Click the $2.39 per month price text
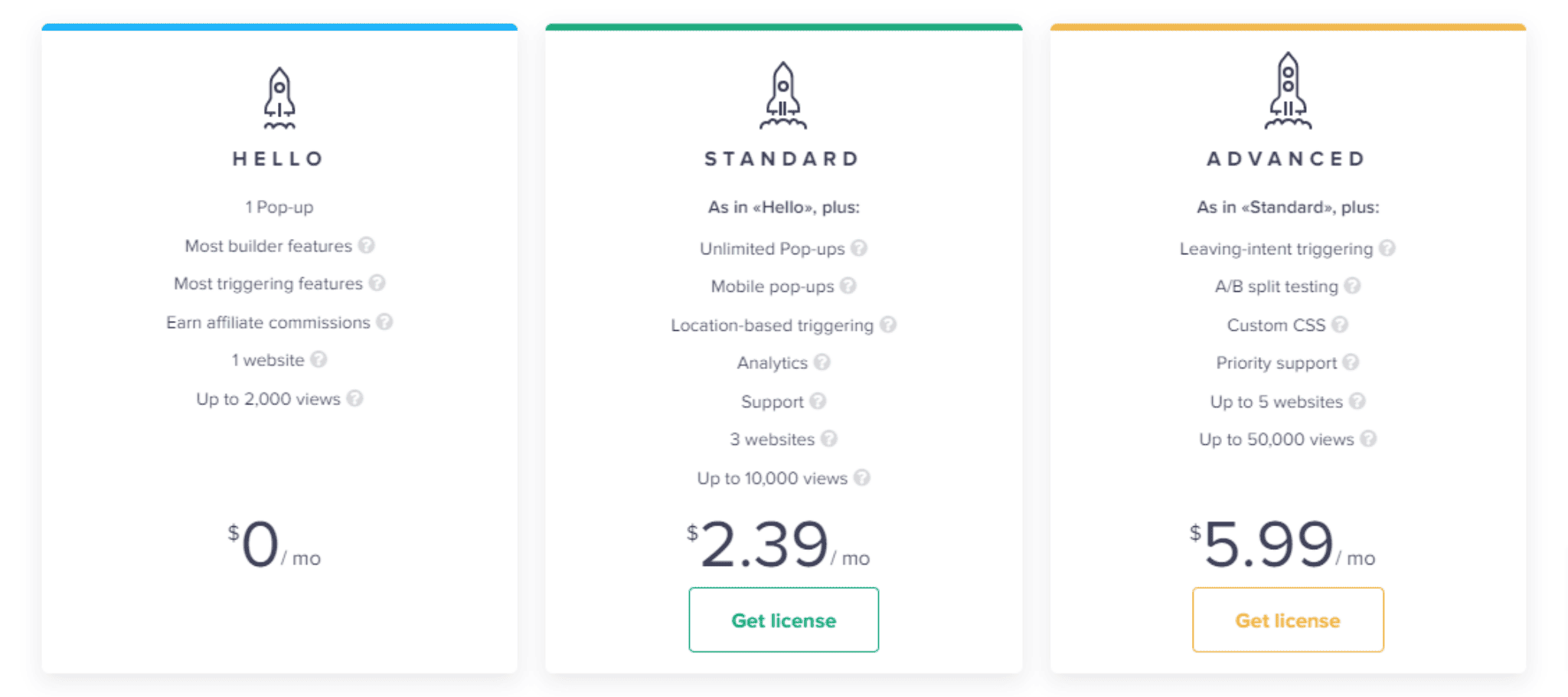Screen dimensions: 1568x697 coord(778,544)
